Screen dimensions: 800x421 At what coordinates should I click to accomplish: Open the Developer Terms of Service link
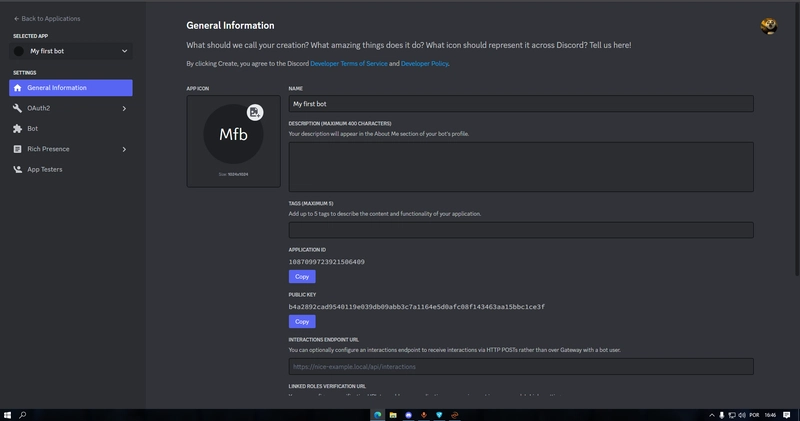348,64
